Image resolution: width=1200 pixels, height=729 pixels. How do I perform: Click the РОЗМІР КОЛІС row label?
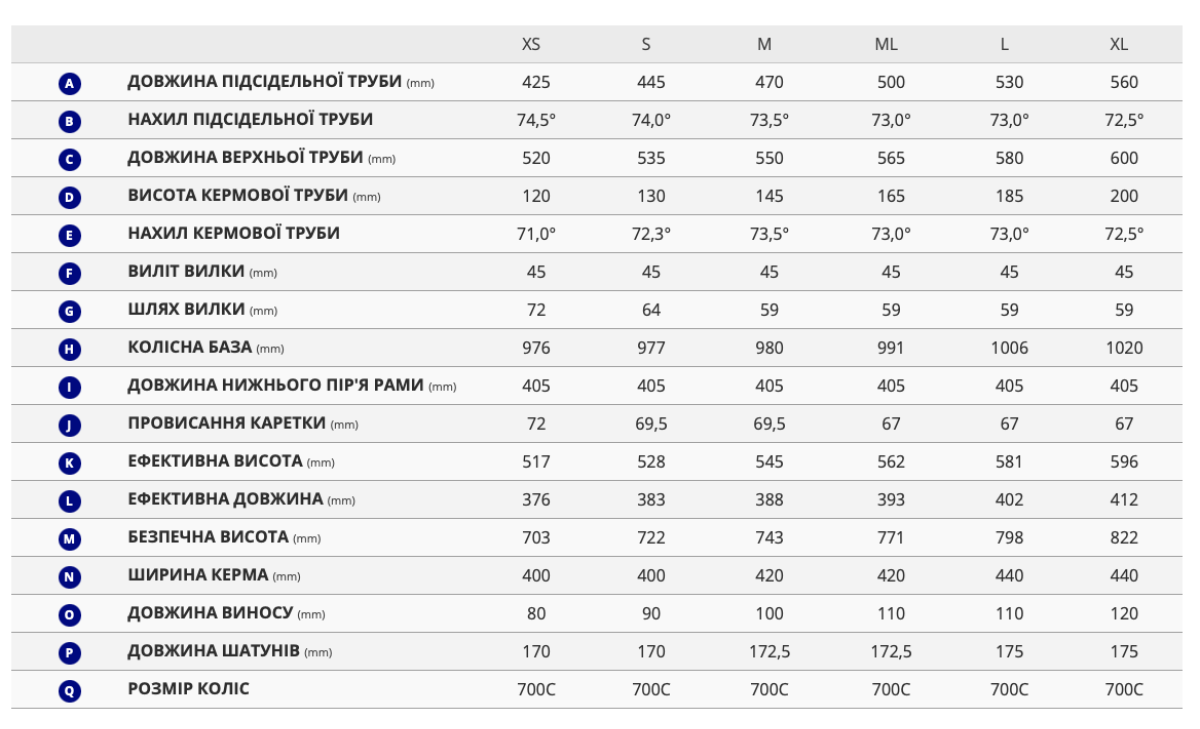pos(189,689)
